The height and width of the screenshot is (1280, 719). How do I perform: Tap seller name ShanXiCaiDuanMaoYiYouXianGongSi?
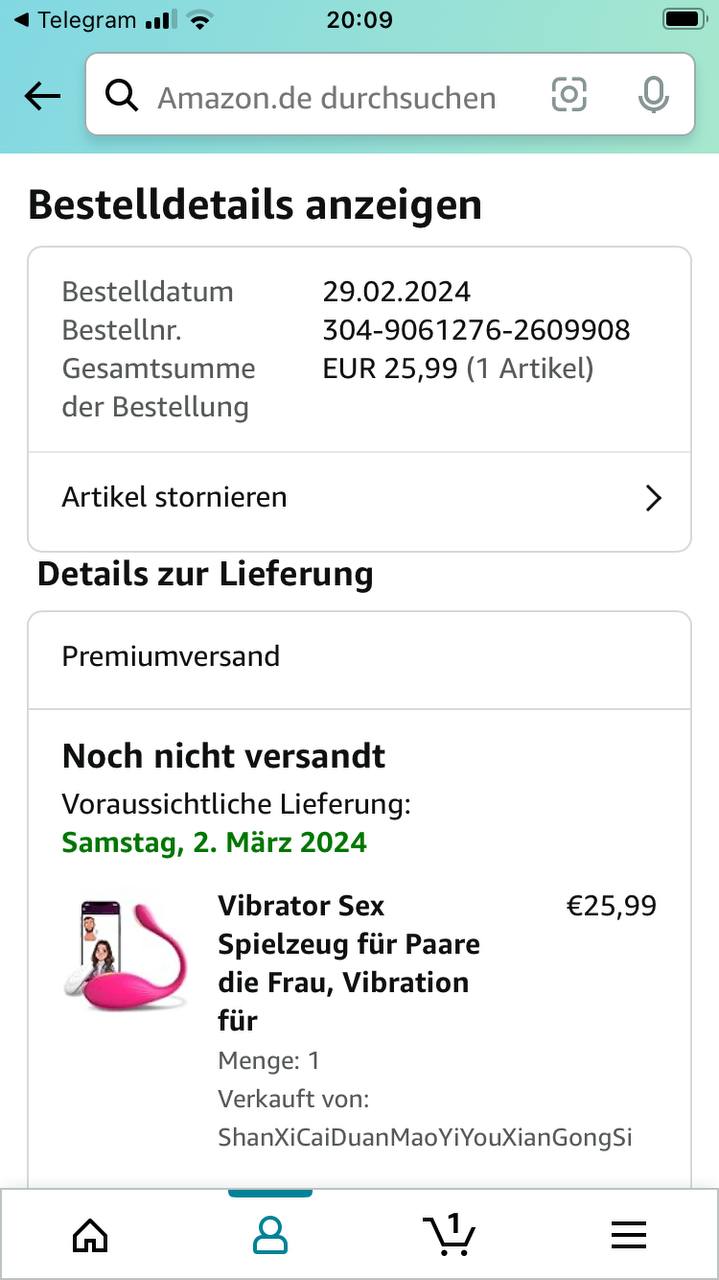click(425, 1138)
